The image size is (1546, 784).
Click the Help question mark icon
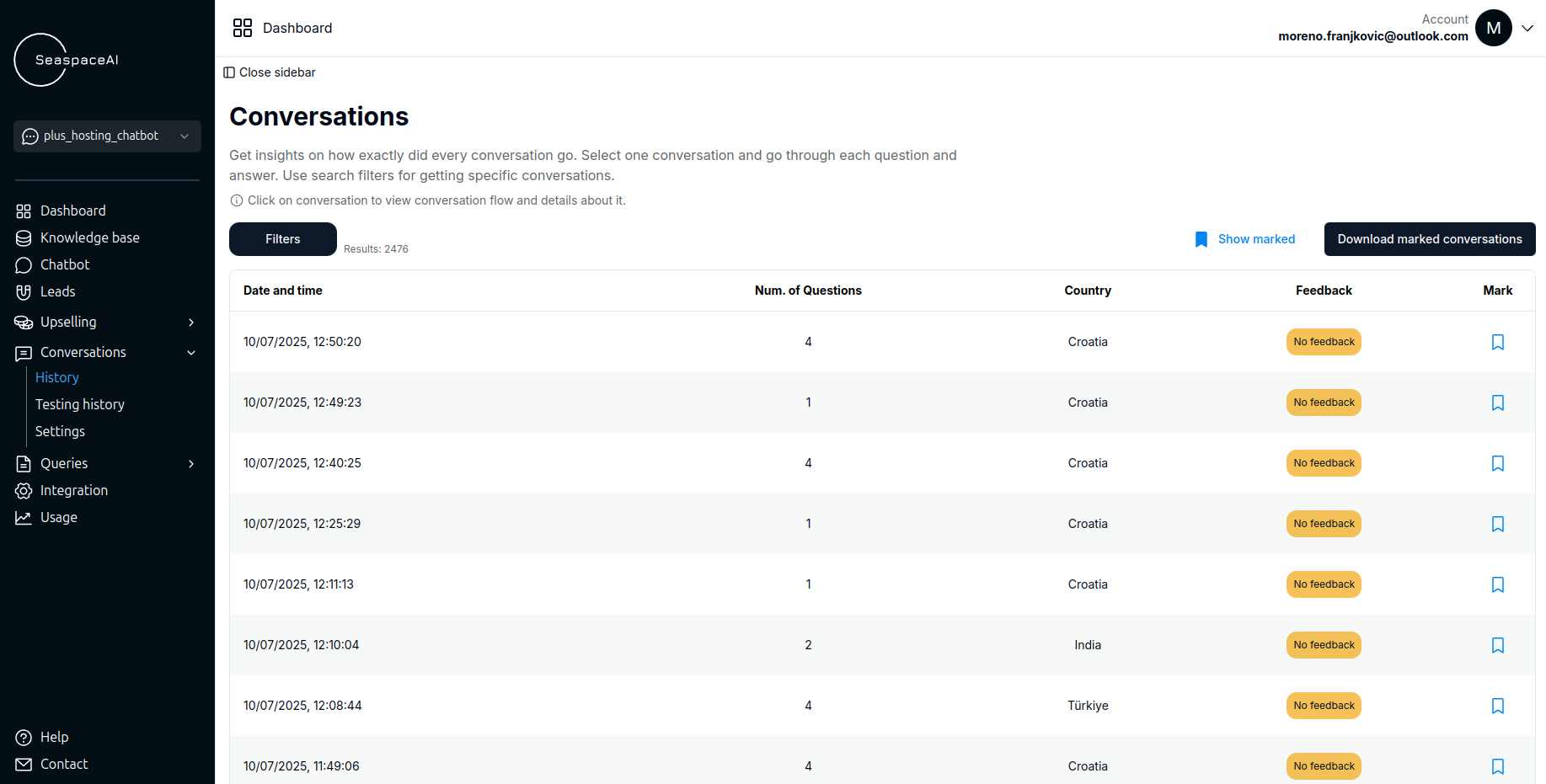[x=24, y=738]
